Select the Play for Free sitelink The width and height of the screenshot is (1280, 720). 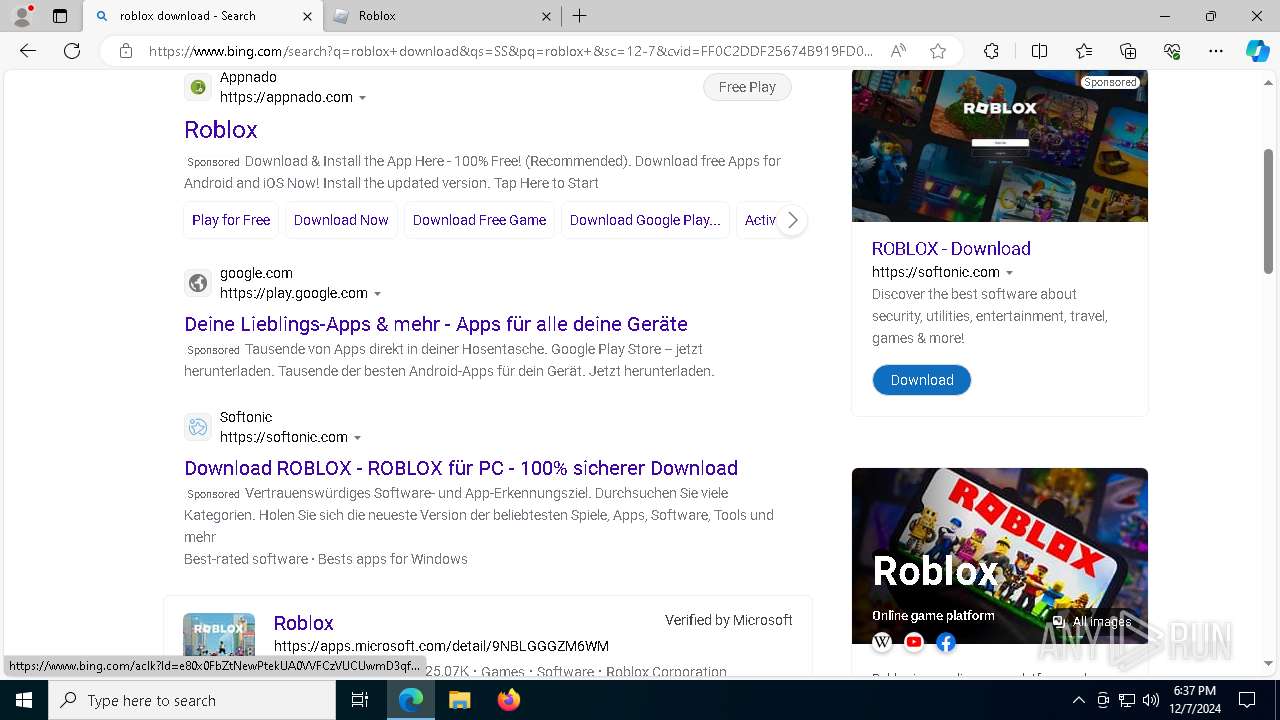point(231,220)
